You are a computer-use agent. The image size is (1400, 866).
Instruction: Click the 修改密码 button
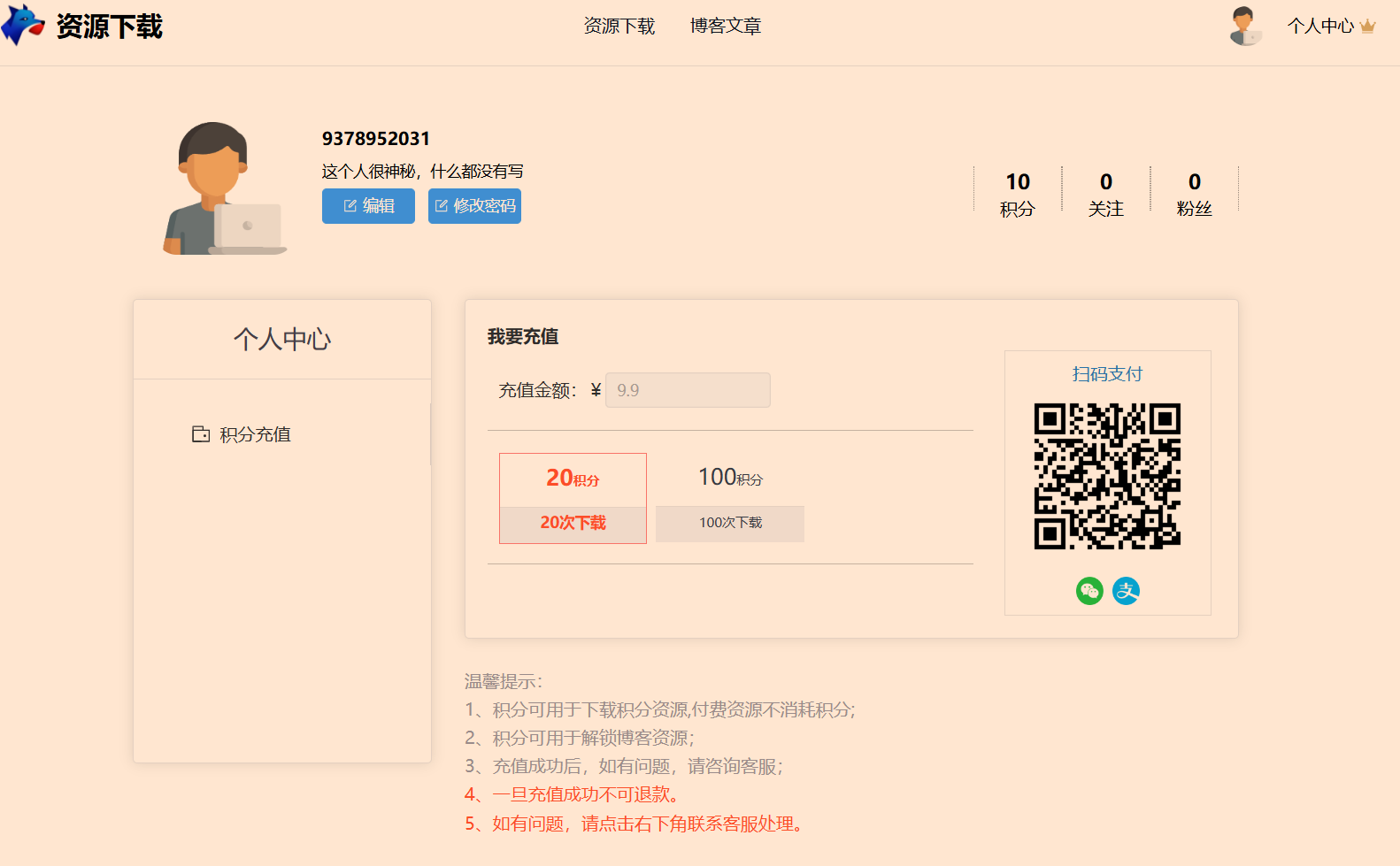tap(474, 206)
